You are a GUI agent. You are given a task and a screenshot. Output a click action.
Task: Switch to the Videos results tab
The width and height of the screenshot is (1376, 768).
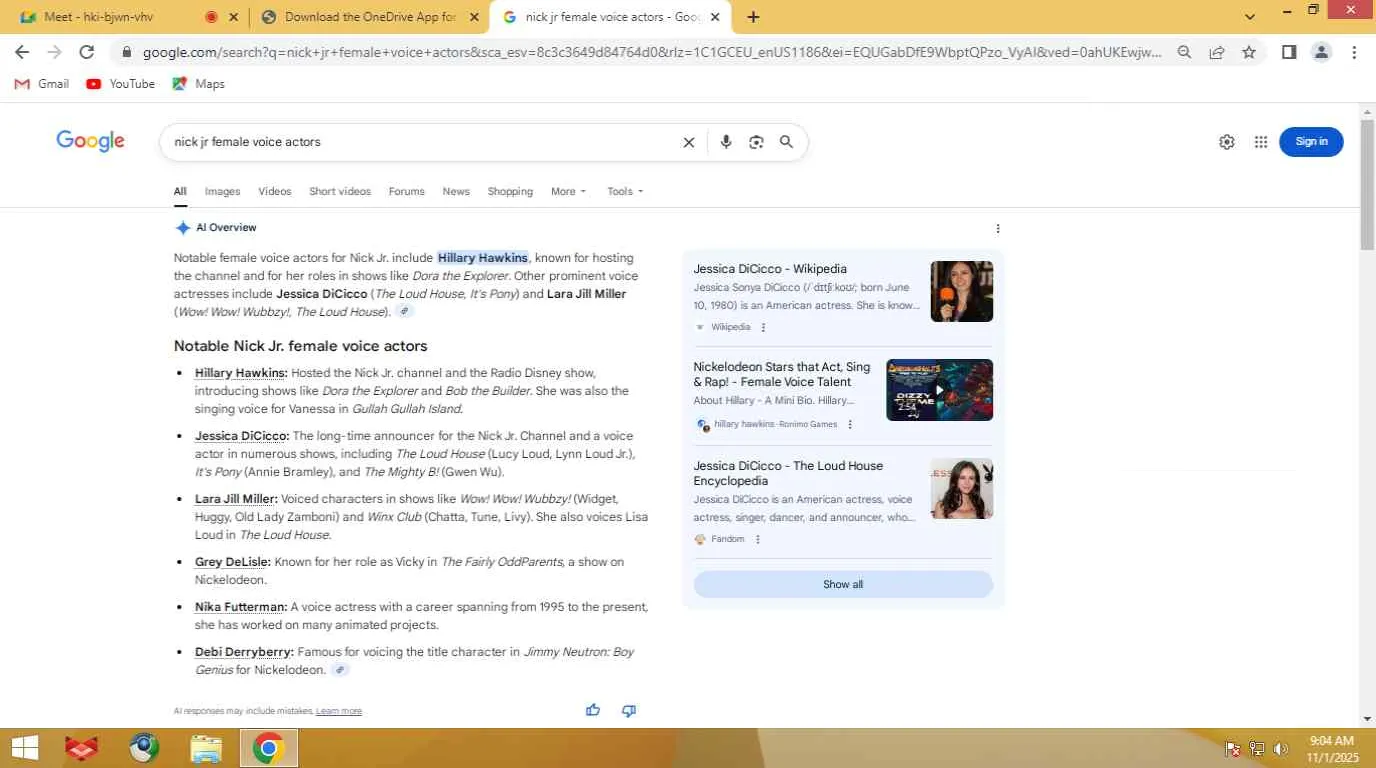(275, 191)
